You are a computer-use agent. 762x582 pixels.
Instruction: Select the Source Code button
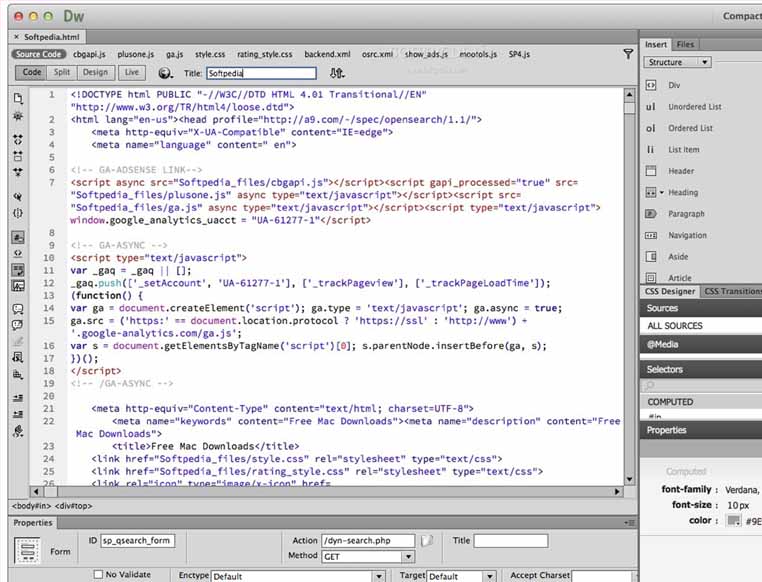pyautogui.click(x=38, y=54)
